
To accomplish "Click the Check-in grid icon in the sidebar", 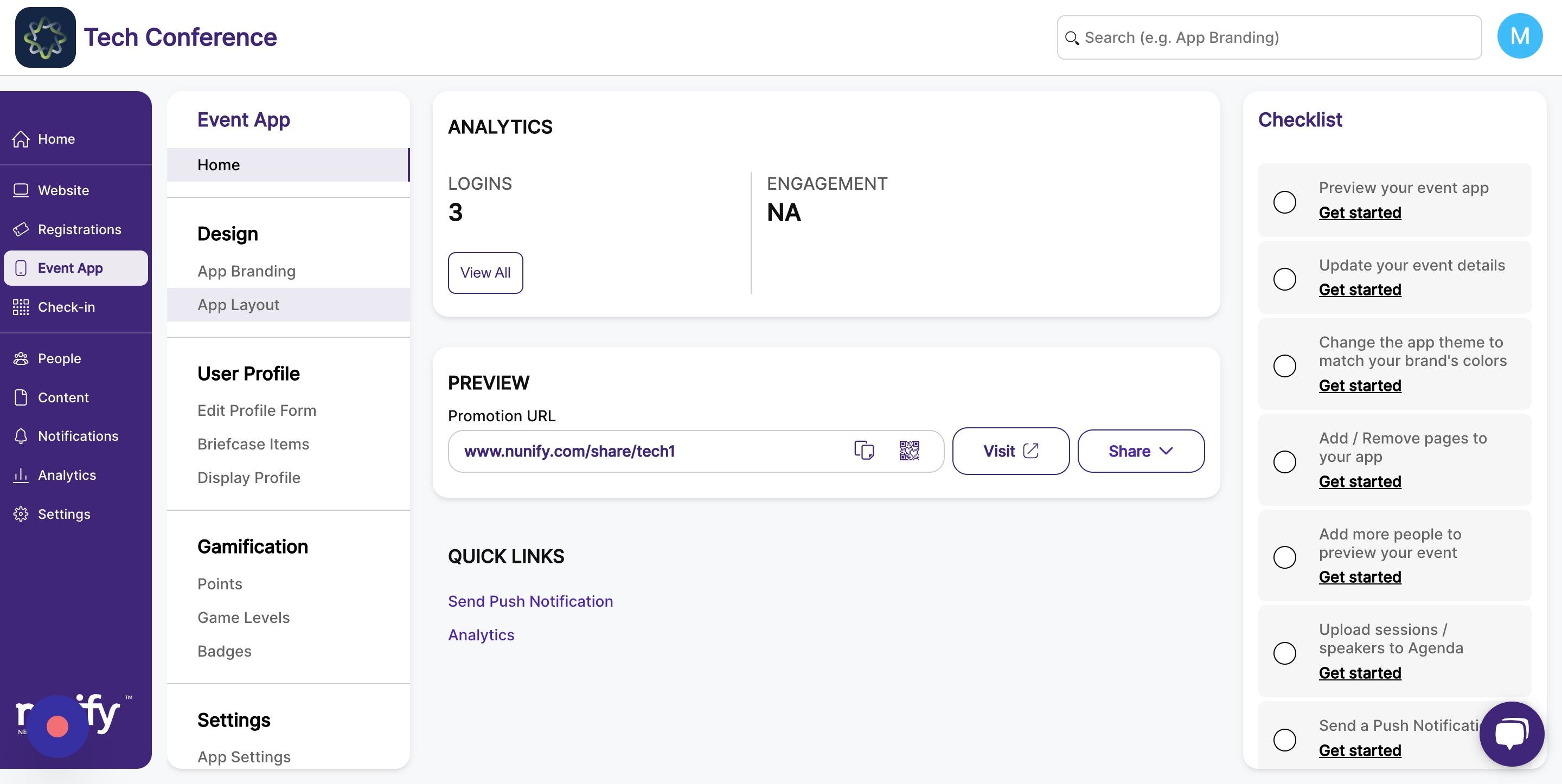I will (x=21, y=307).
